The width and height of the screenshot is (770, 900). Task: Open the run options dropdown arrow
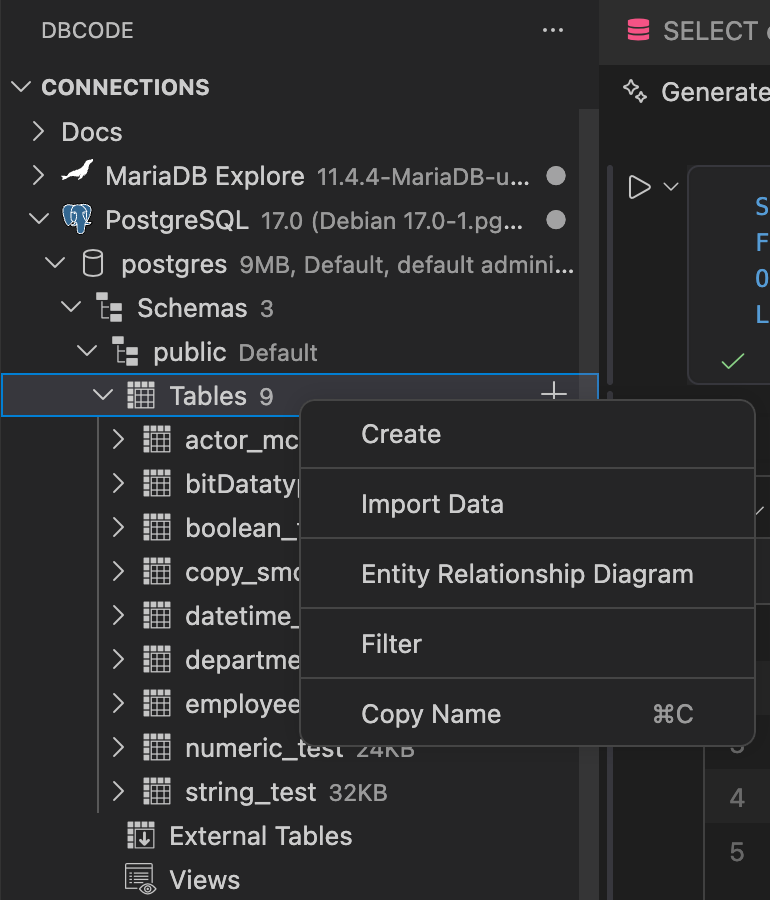pyautogui.click(x=671, y=187)
